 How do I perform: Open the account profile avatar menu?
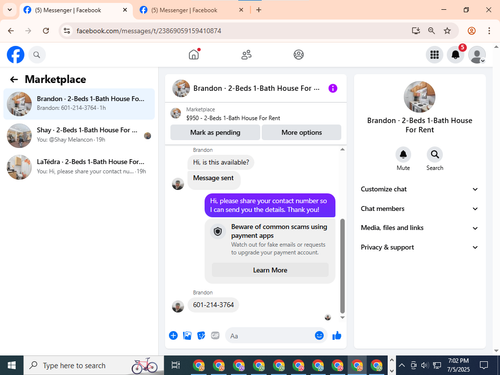coord(477,55)
